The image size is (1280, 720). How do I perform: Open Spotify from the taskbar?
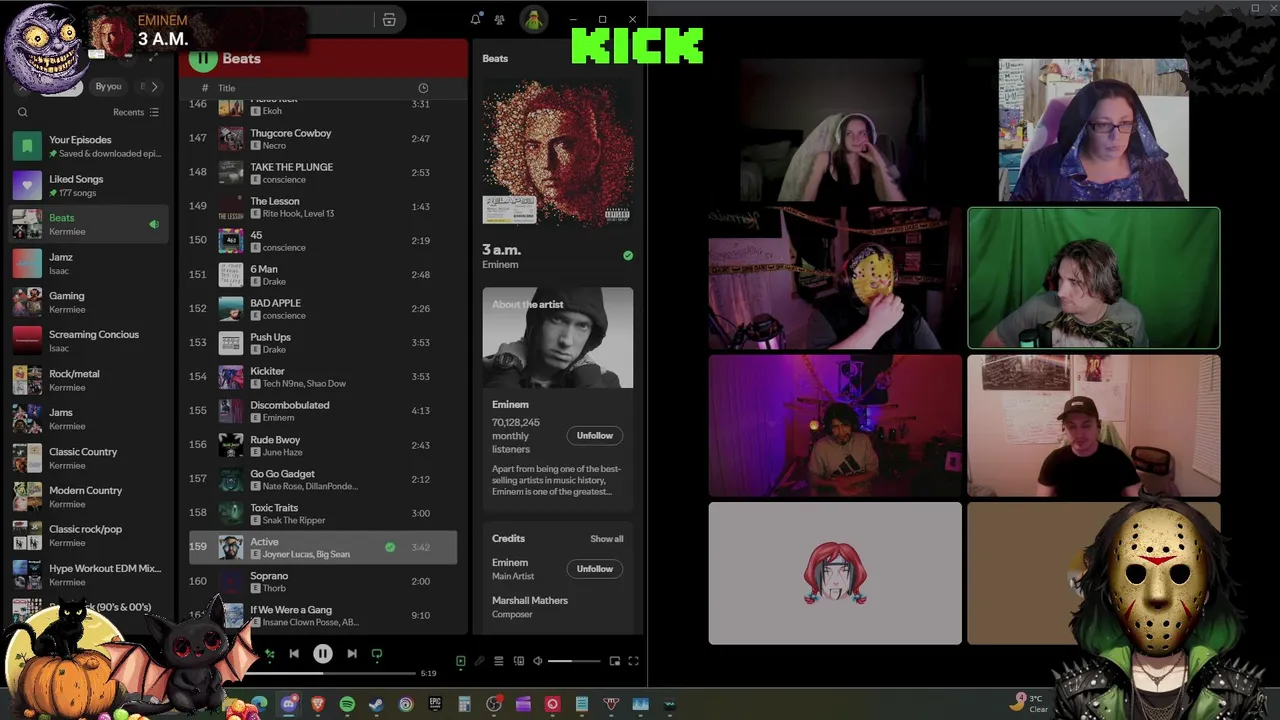click(x=347, y=704)
